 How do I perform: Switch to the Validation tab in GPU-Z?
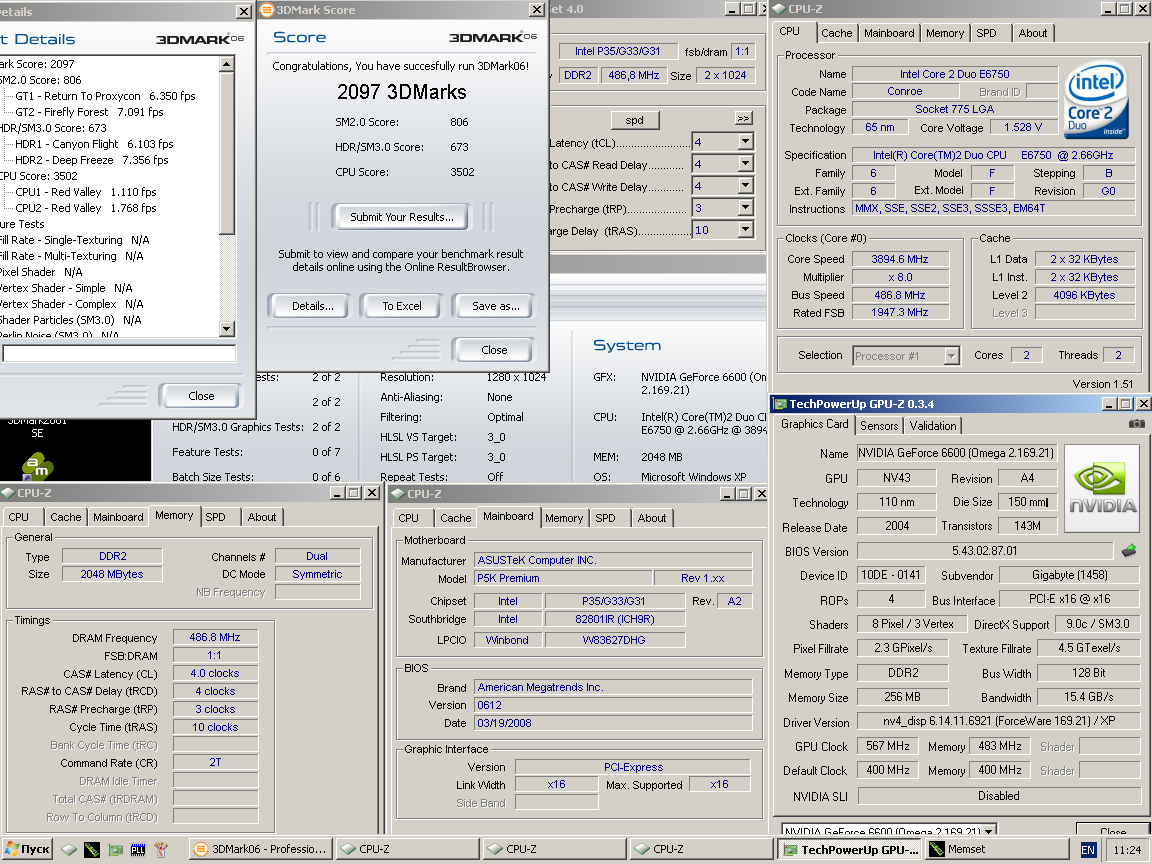coord(932,425)
